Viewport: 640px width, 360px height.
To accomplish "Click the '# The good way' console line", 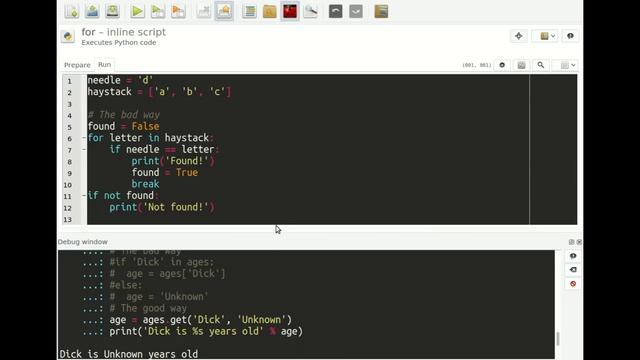I will [x=148, y=308].
